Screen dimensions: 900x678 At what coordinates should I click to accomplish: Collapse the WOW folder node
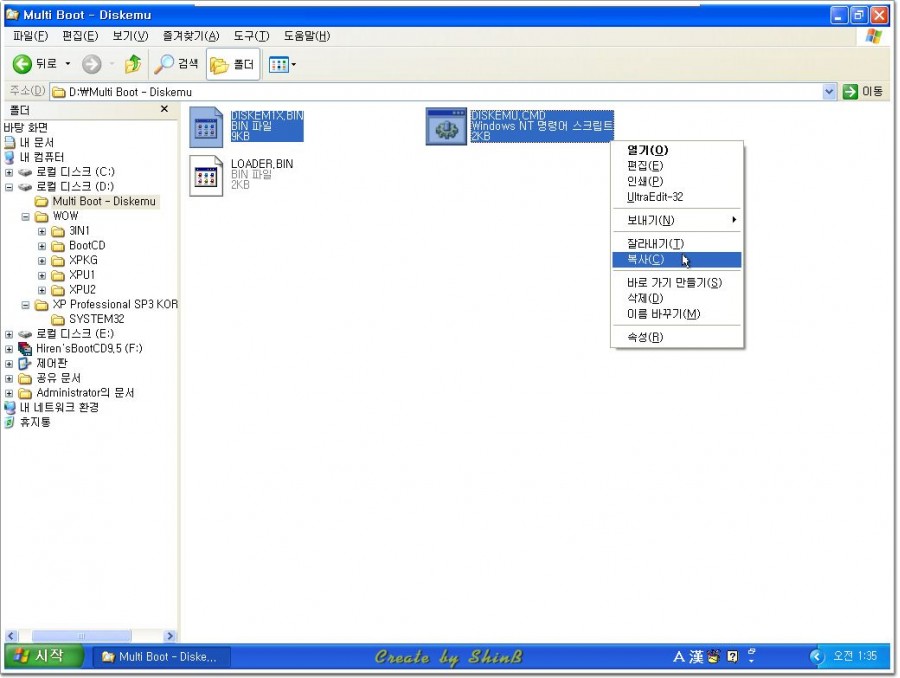(25, 216)
